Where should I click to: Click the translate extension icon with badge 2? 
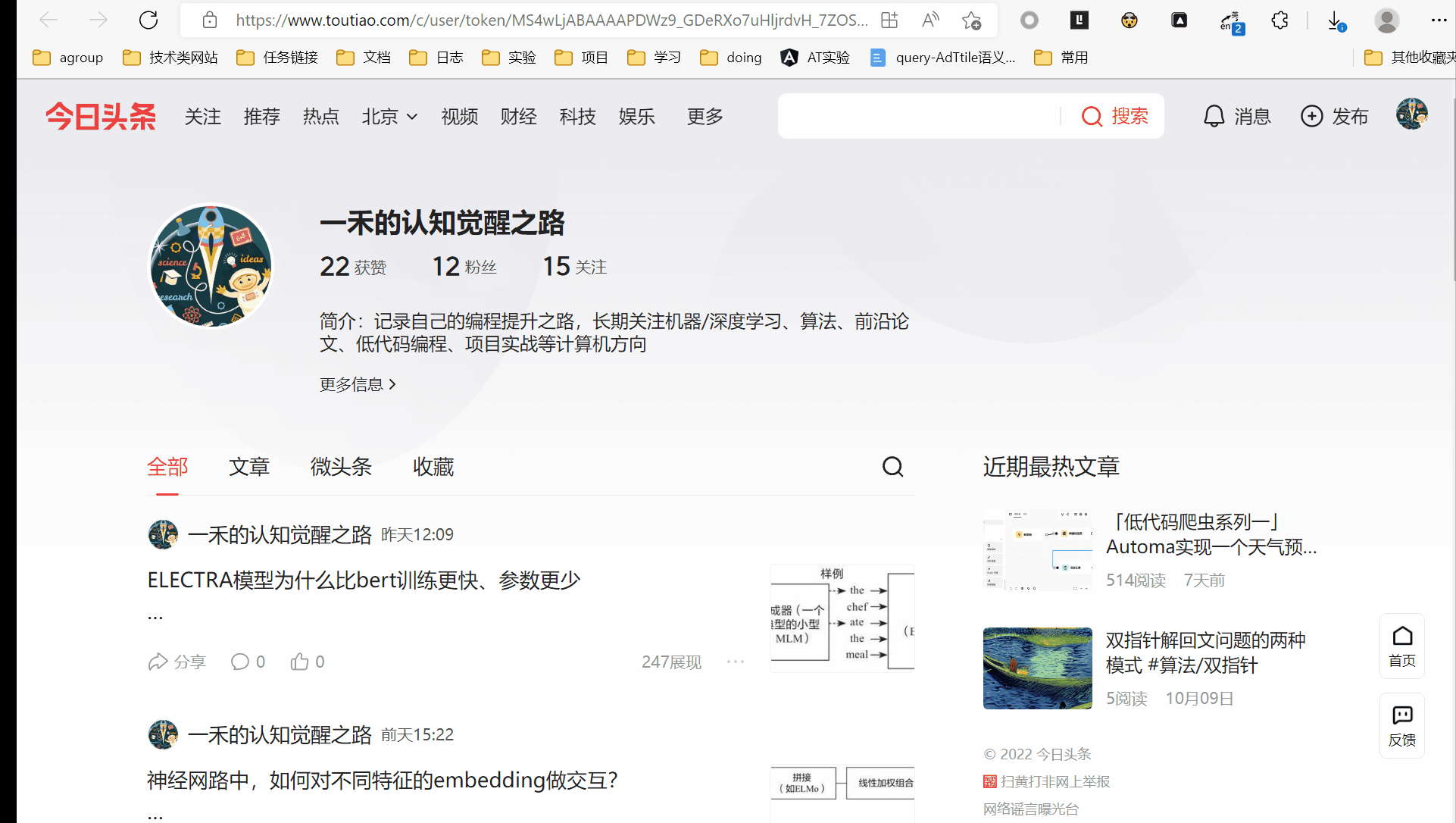(1231, 22)
